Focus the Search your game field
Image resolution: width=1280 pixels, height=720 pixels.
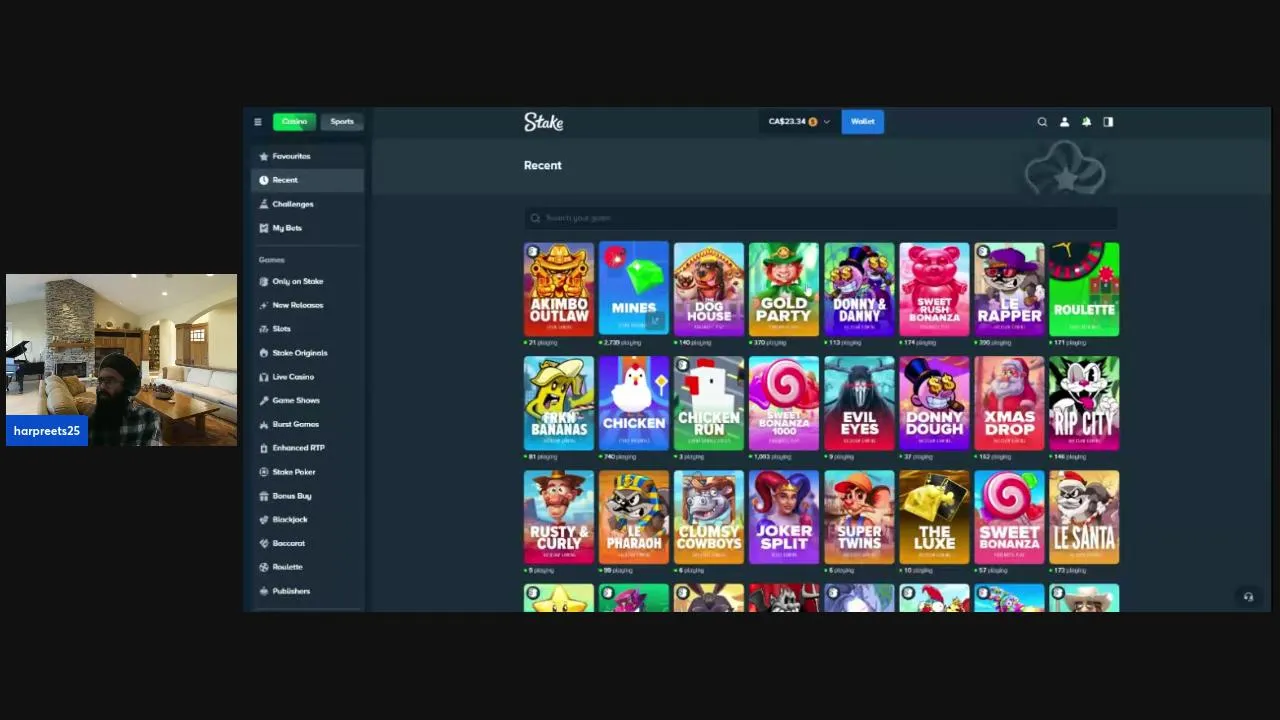click(x=820, y=218)
